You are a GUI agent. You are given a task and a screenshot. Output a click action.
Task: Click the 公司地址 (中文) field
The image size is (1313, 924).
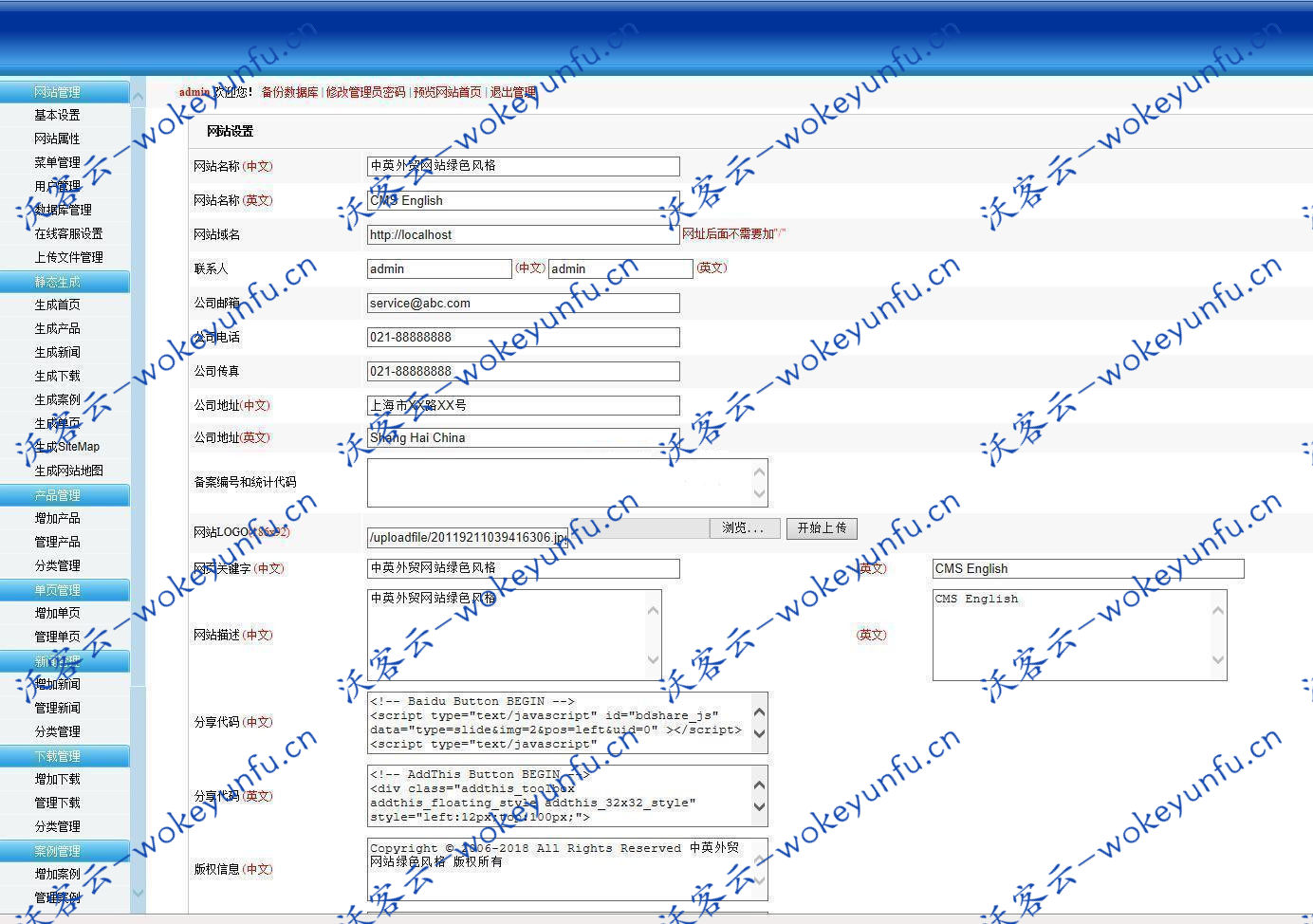coord(524,405)
